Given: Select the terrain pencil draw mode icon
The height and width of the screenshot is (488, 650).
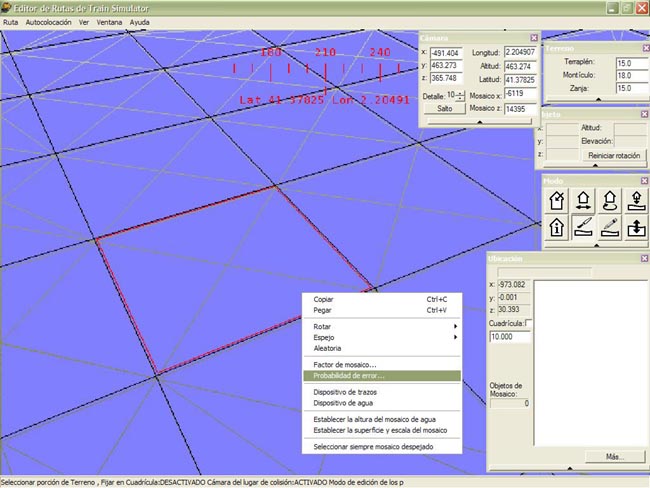Looking at the screenshot, I should tap(609, 228).
